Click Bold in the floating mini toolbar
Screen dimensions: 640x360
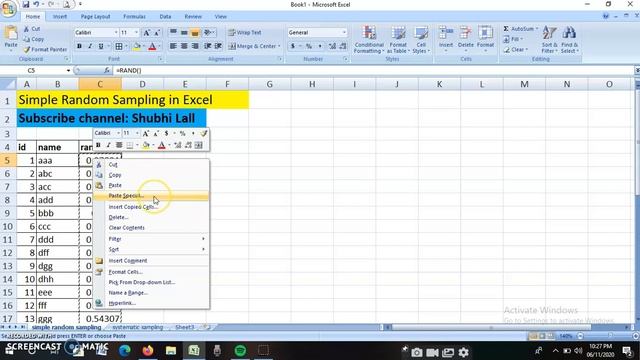click(98, 145)
